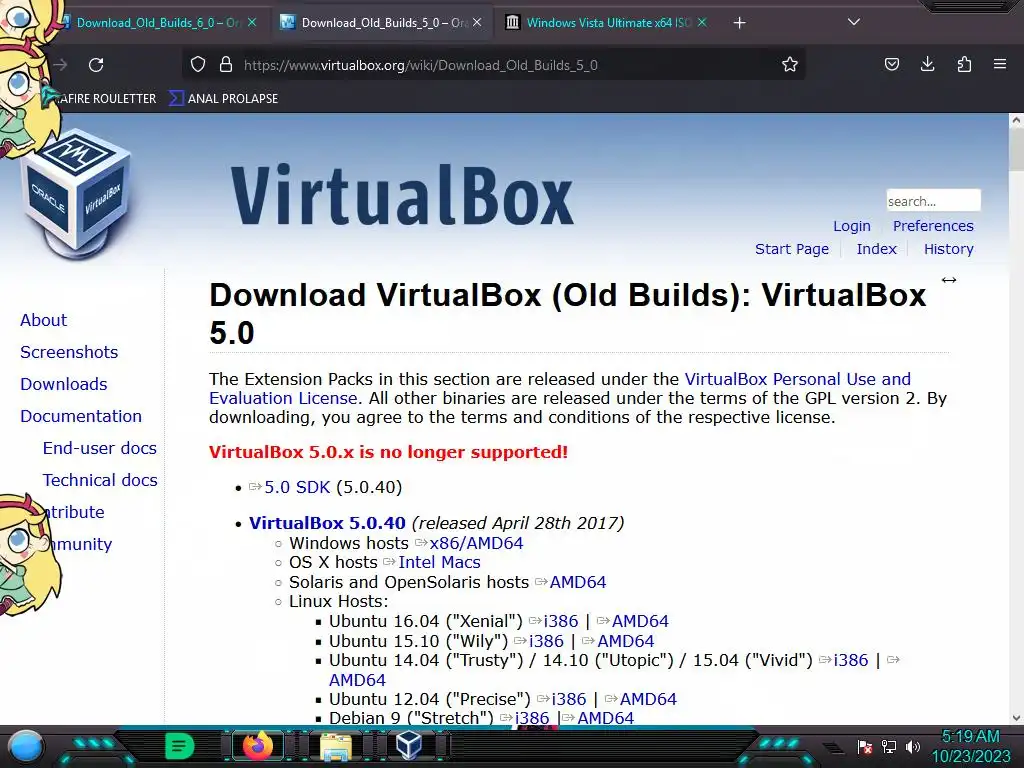Open the Preferences link
1024x768 pixels.
933,226
